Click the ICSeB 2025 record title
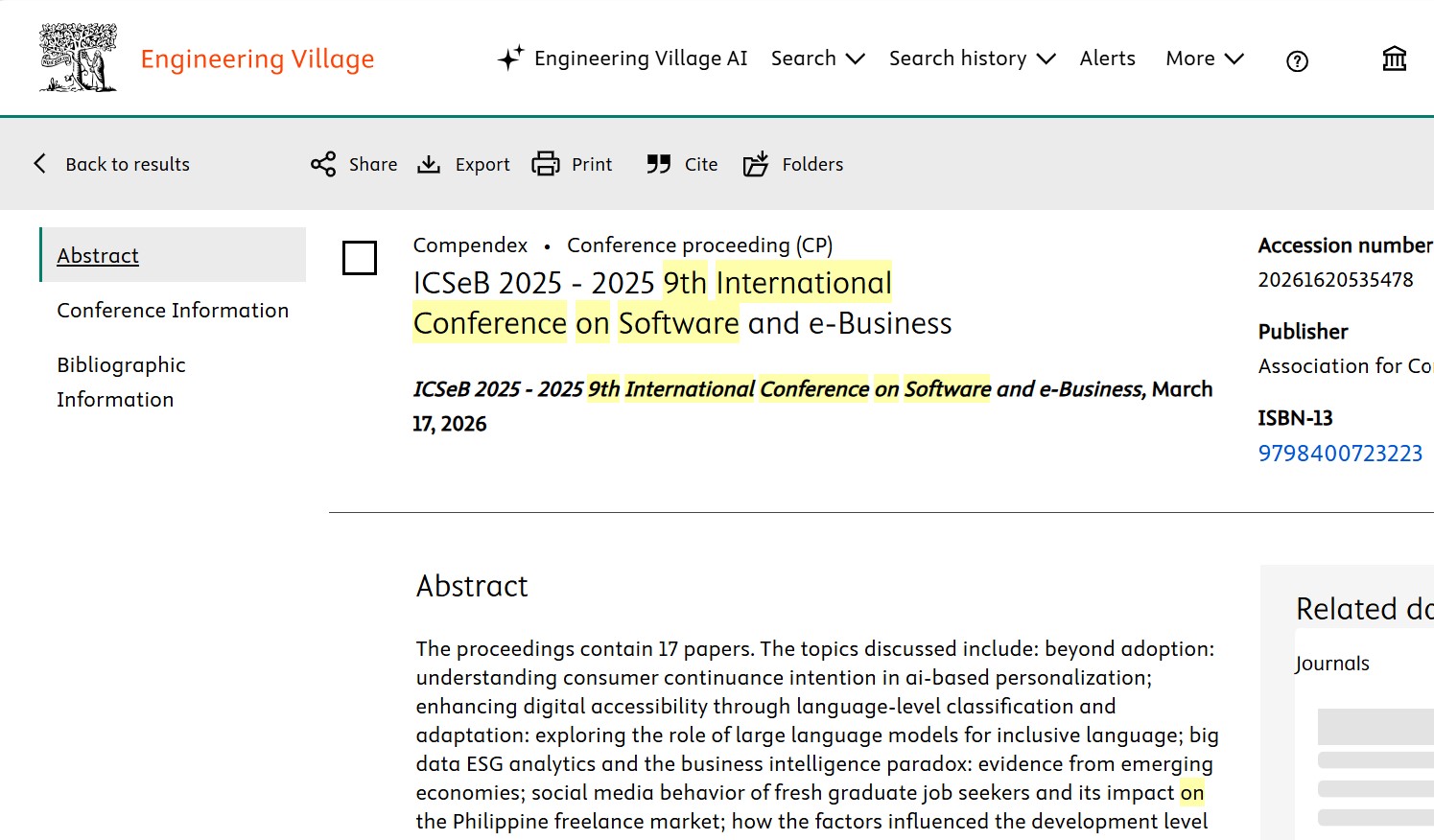The width and height of the screenshot is (1434, 840). coord(682,303)
